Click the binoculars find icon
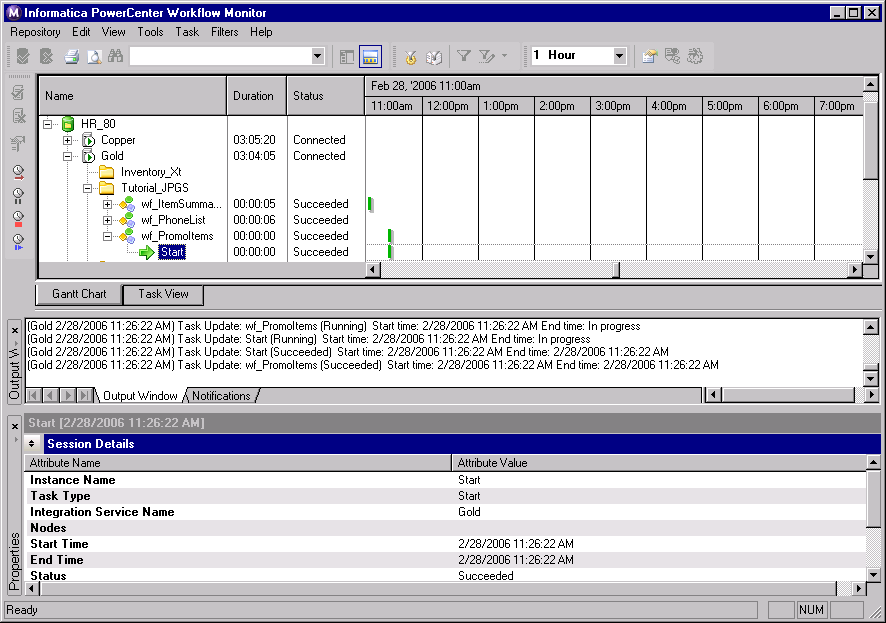Screen dimensions: 886x623 (x=115, y=56)
